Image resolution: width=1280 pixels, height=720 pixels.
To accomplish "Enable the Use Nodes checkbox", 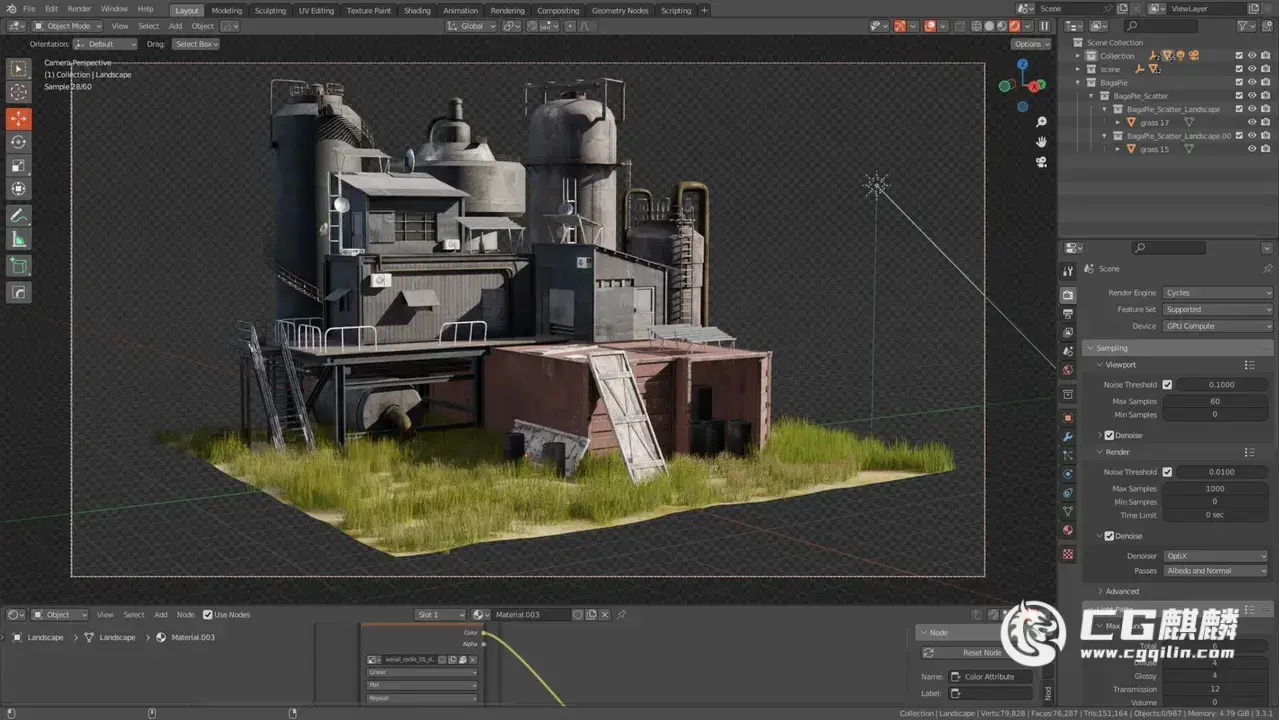I will tap(208, 615).
